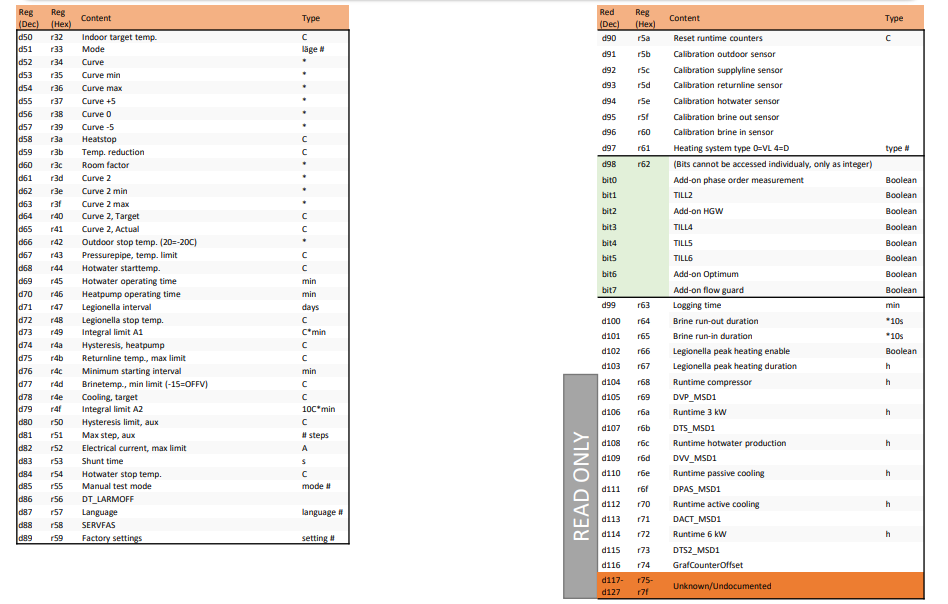
Task: Click 'GrafCounterOffset' cell
Action: (x=707, y=565)
